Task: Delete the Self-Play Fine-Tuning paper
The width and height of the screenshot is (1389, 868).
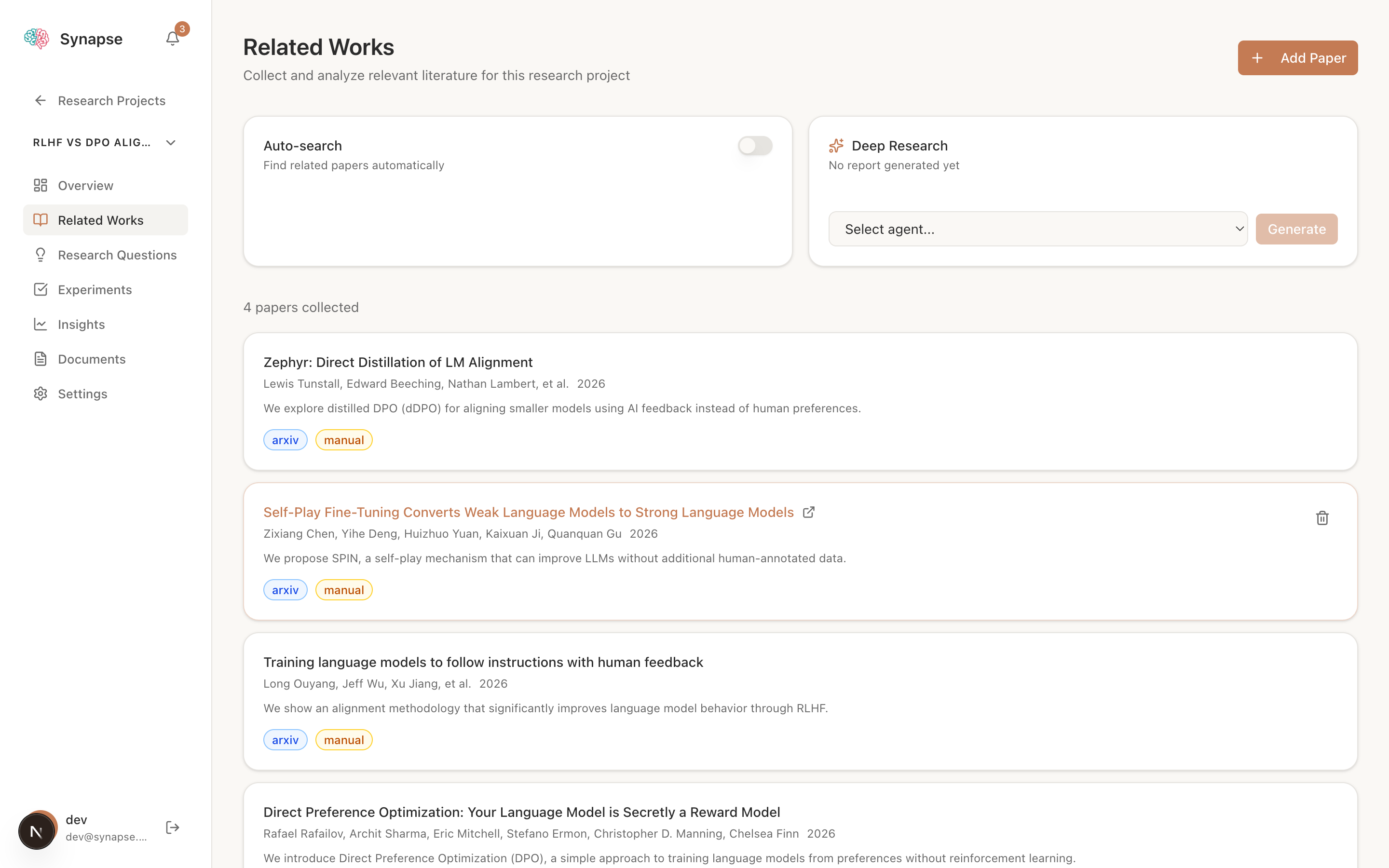Action: click(x=1322, y=518)
